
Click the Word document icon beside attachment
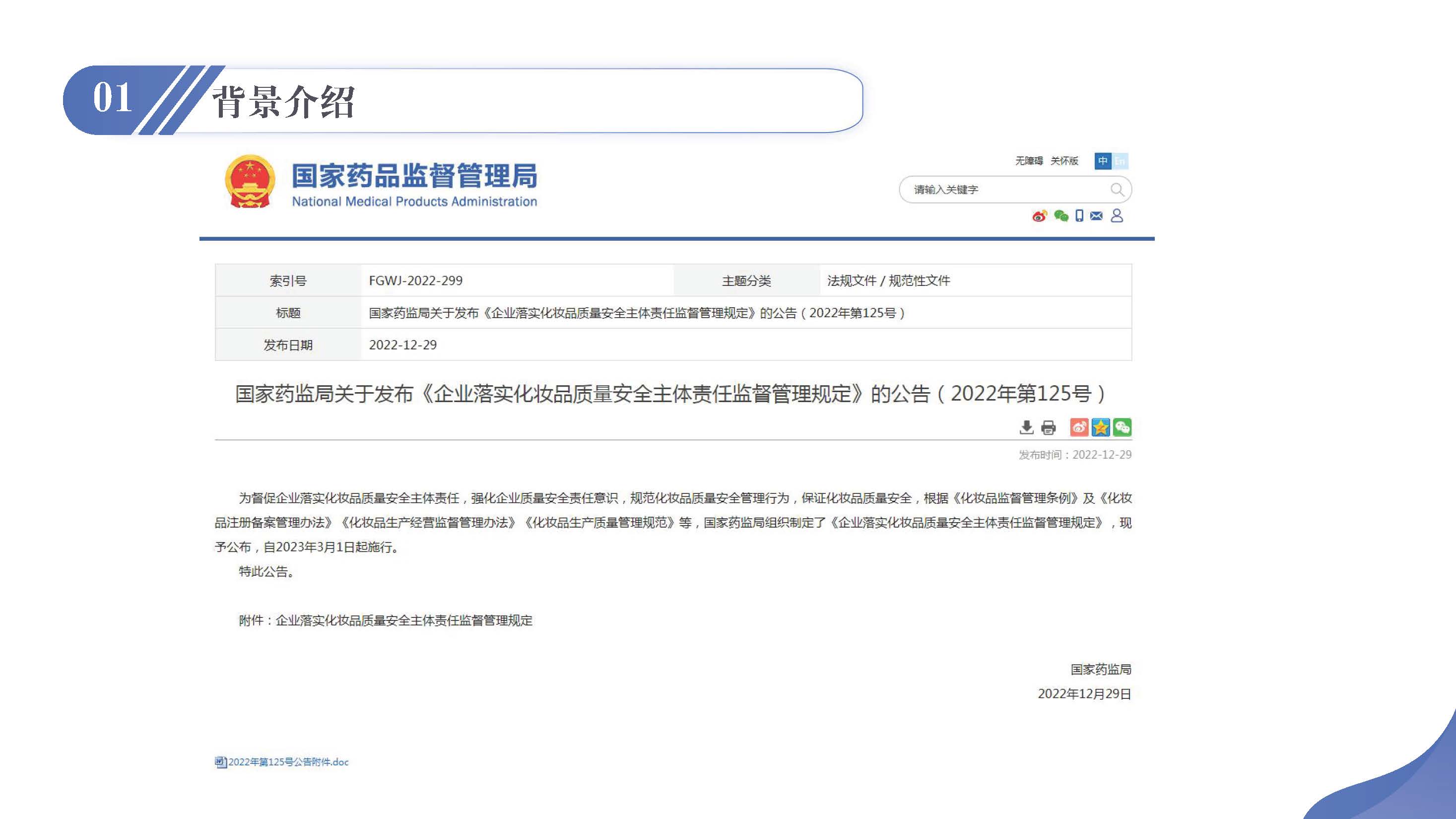tap(220, 762)
